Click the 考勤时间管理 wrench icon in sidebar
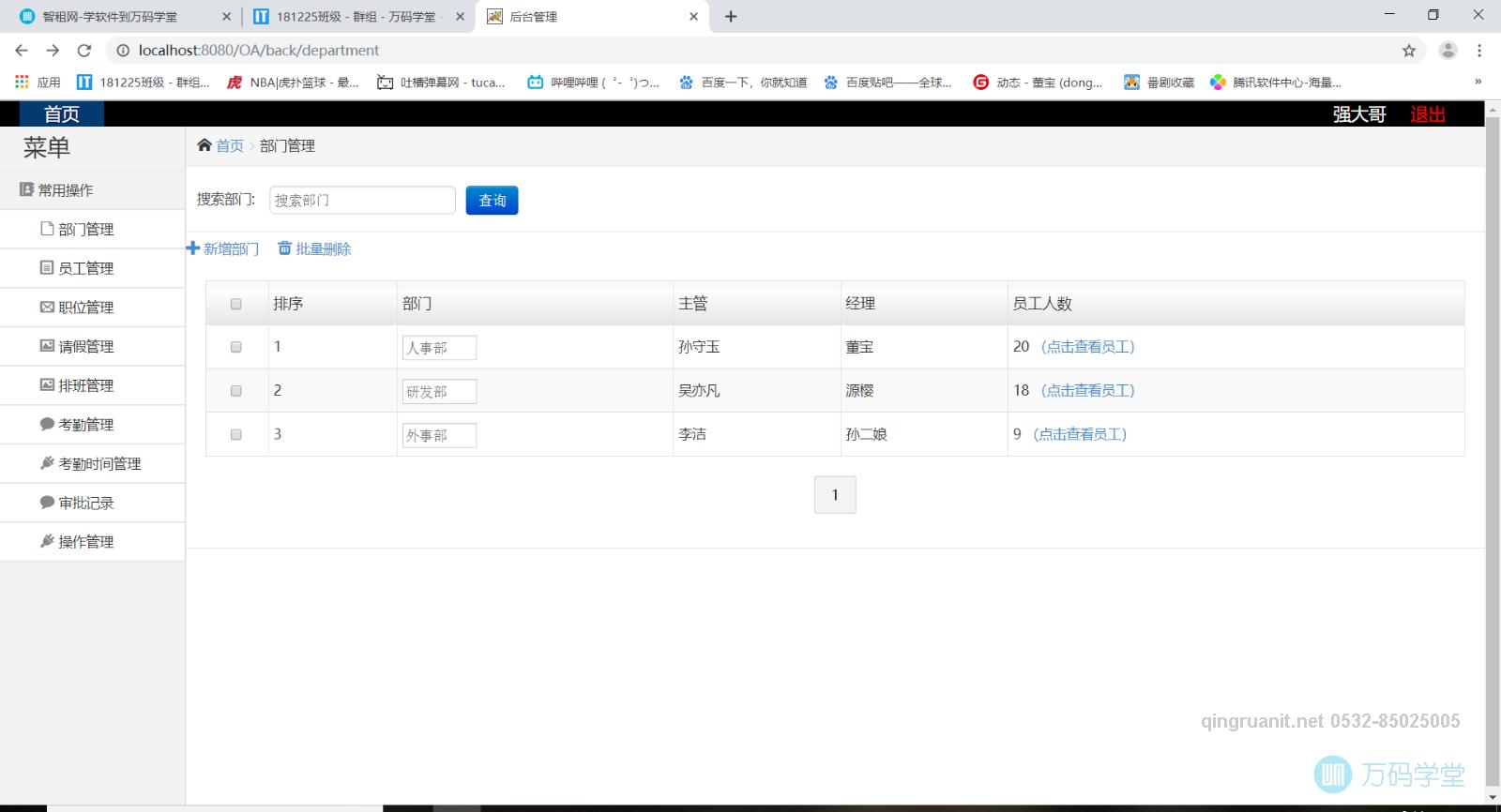Screen dimensions: 1501x812 pos(47,463)
